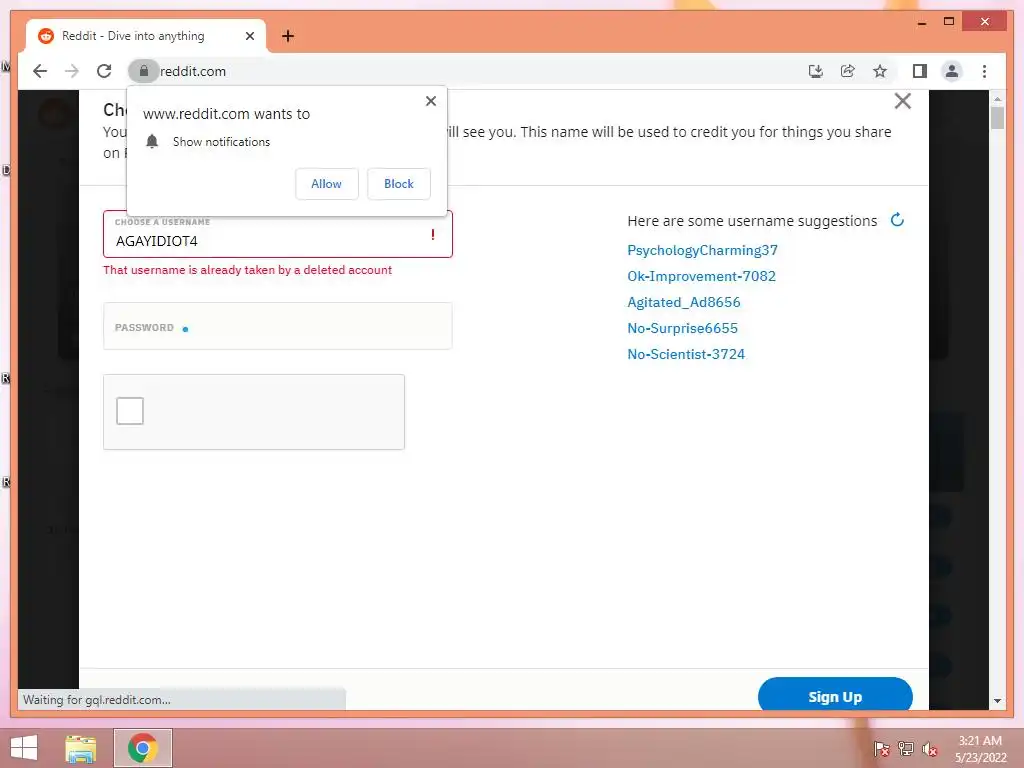The width and height of the screenshot is (1024, 768).
Task: Click the Chrome taskbar icon
Action: 142,748
